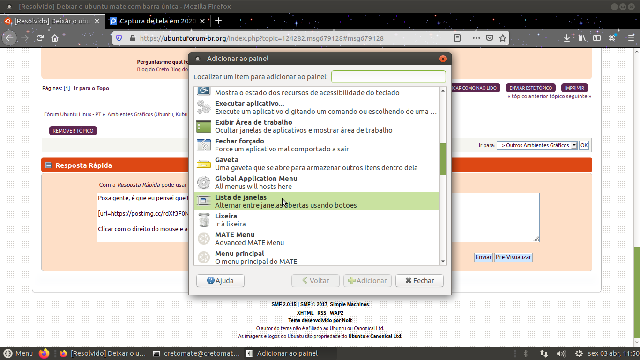The width and height of the screenshot is (640, 360).
Task: Open the Firefox library icon
Action: (582, 38)
